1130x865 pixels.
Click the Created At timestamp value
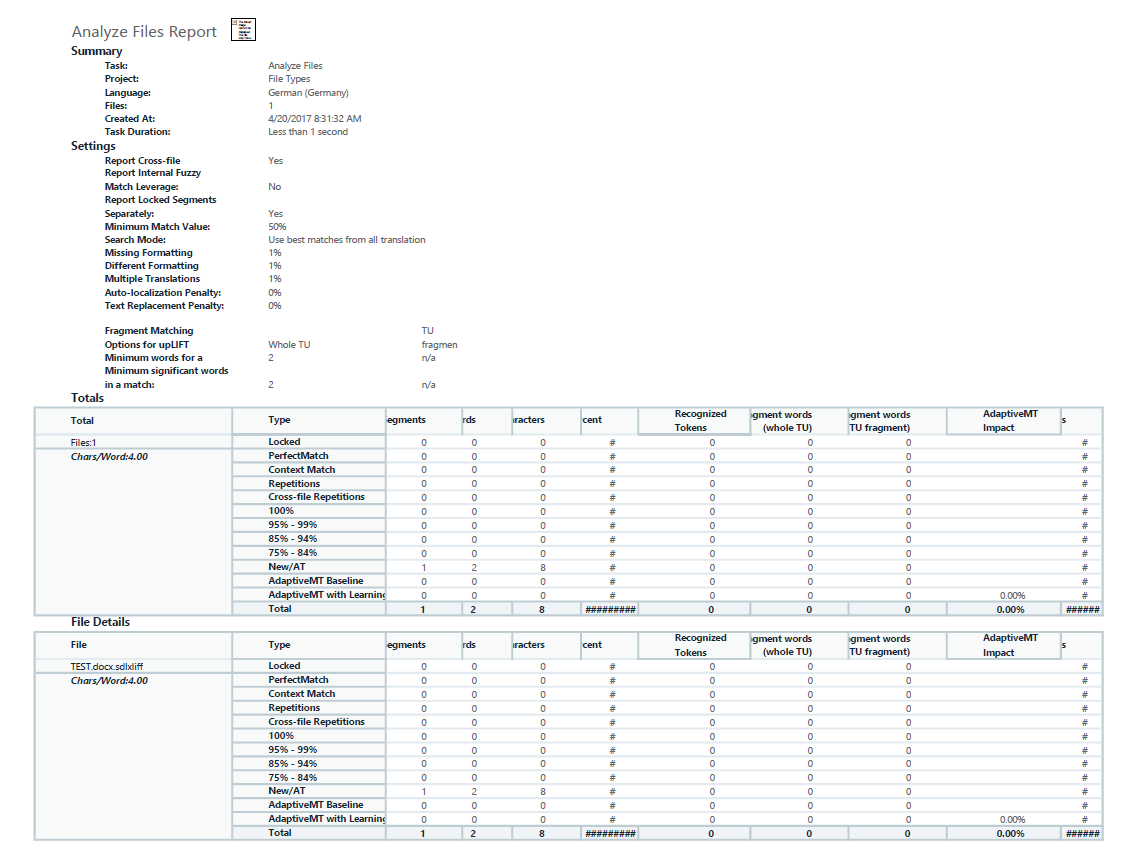coord(315,118)
